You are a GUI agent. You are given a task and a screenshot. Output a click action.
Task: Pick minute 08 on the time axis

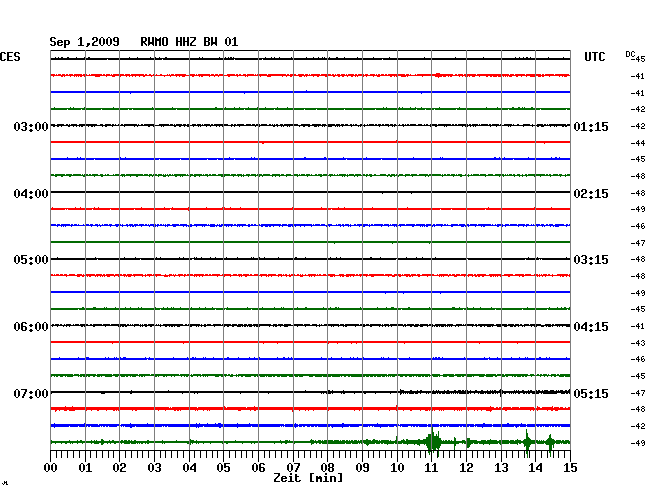point(327,468)
